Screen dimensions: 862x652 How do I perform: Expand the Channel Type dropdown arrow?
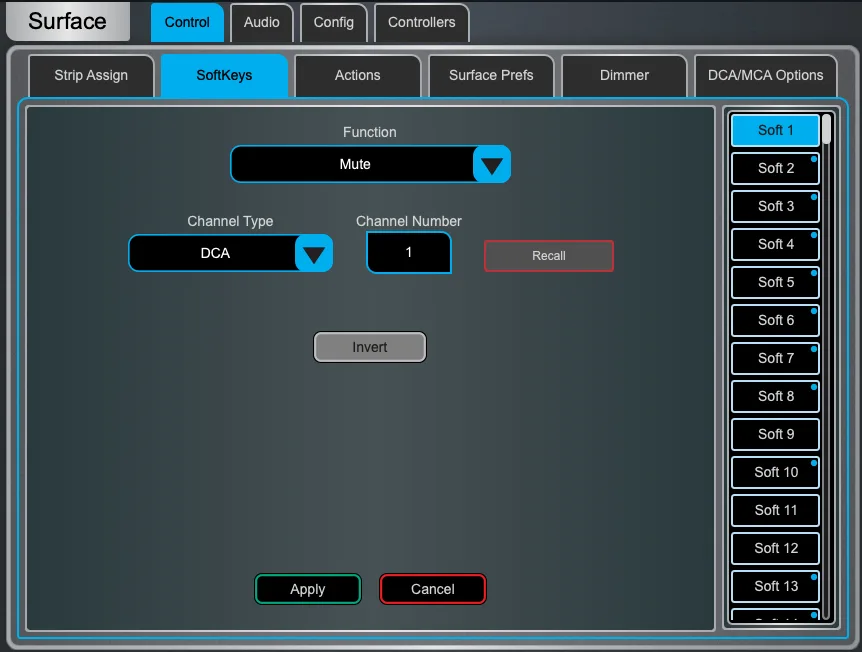(x=313, y=253)
